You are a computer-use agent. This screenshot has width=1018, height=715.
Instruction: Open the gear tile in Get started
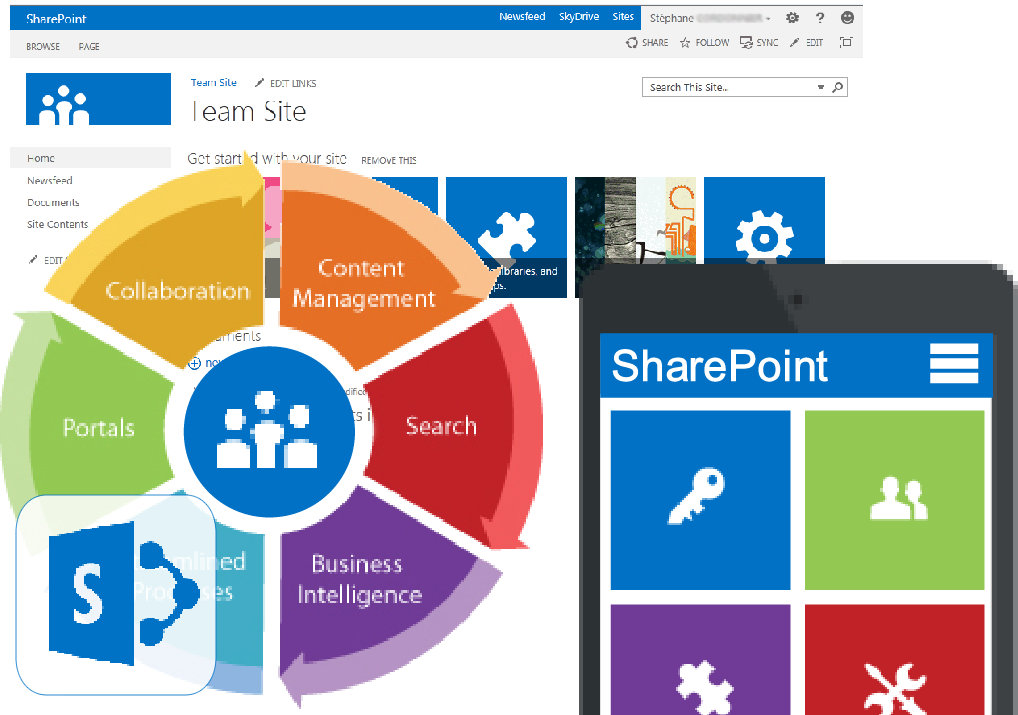[x=764, y=220]
